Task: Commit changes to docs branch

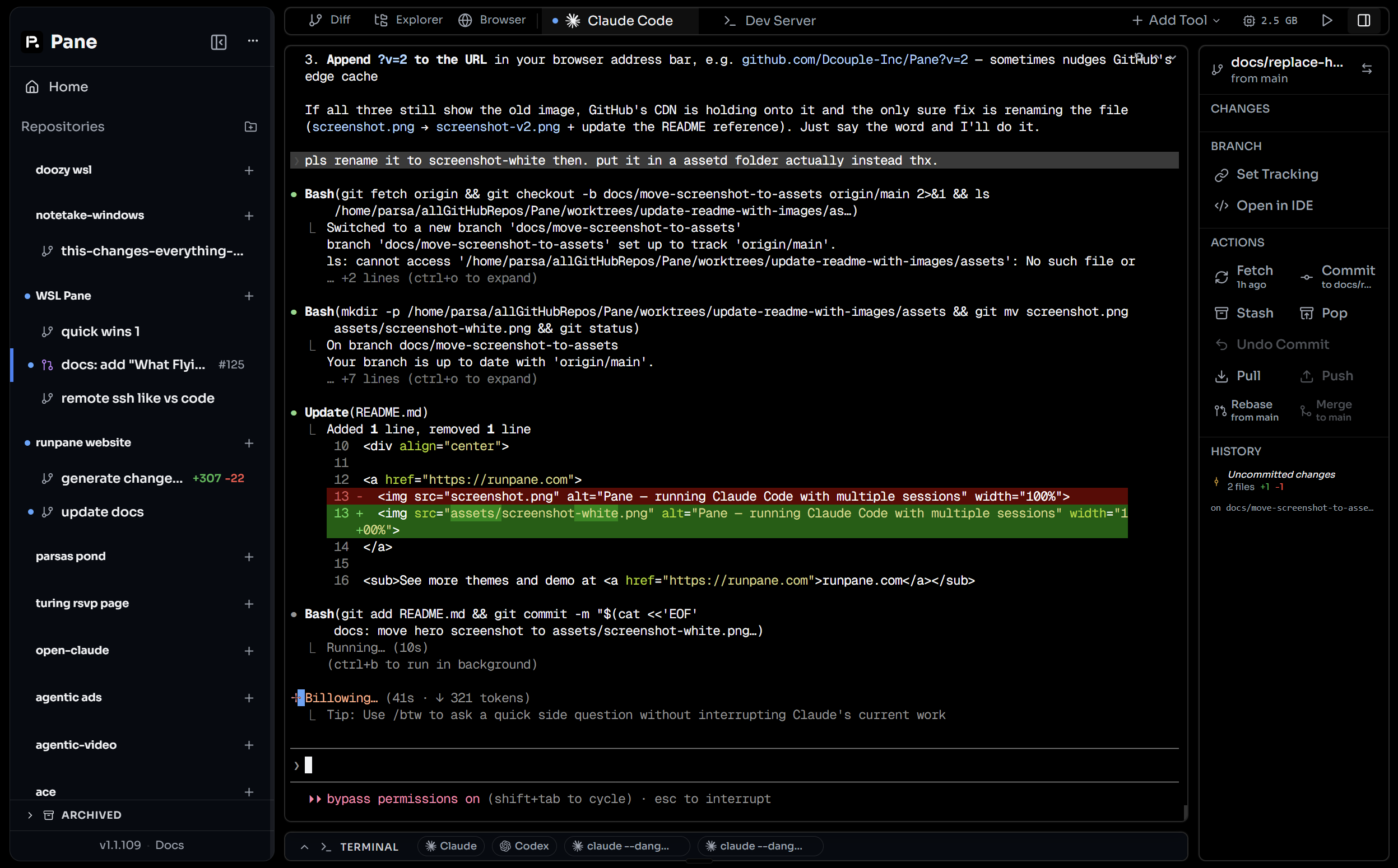Action: (1337, 277)
